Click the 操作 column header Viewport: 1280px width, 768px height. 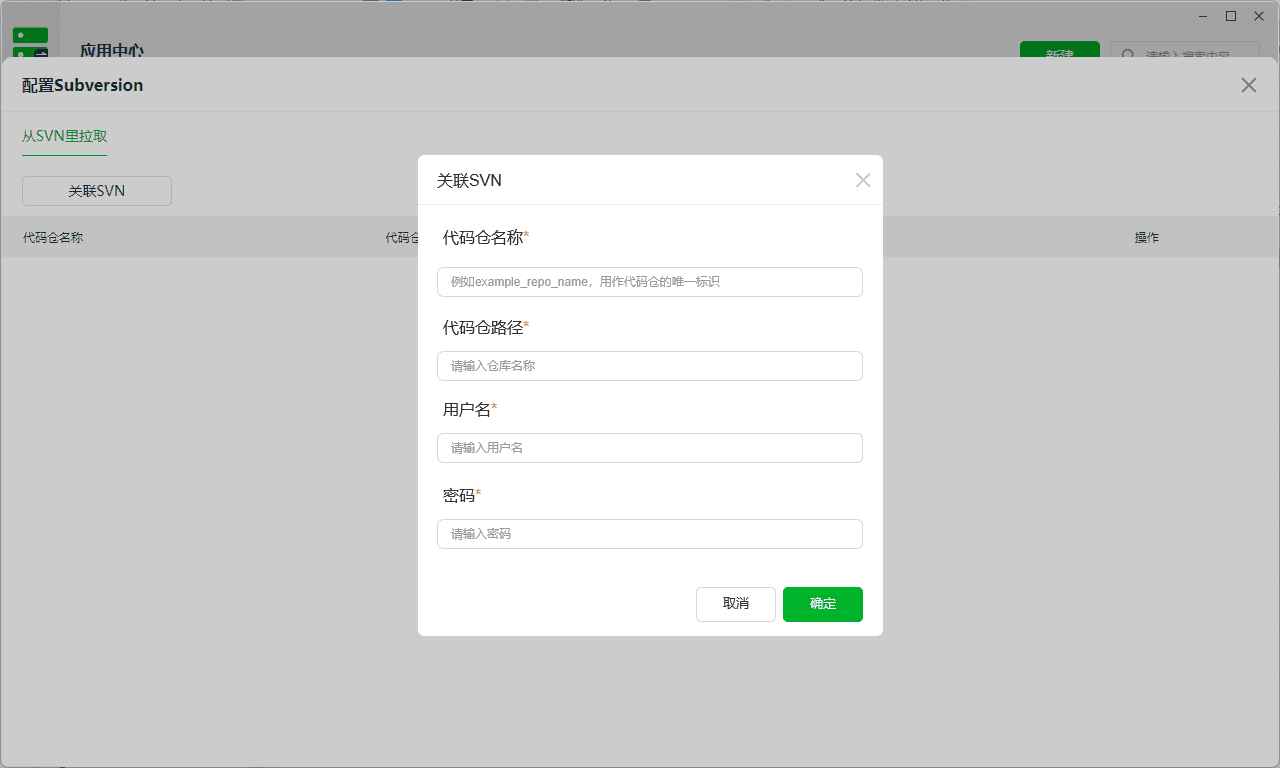tap(1147, 238)
